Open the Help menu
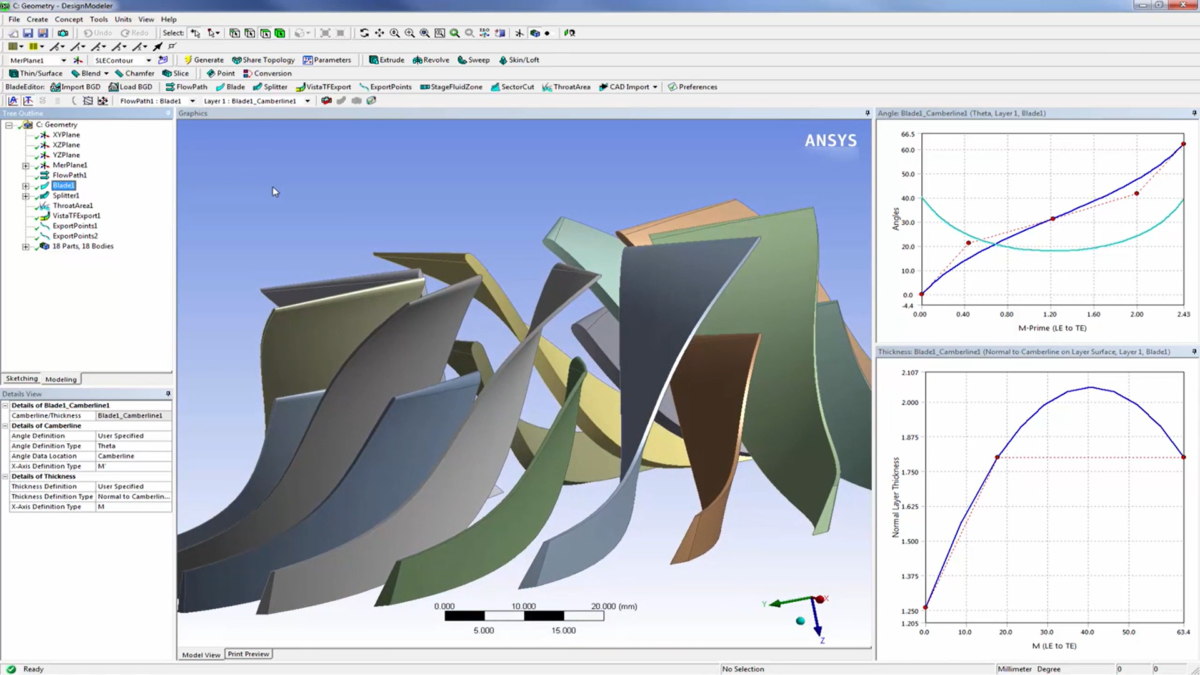The width and height of the screenshot is (1200, 675). tap(169, 19)
